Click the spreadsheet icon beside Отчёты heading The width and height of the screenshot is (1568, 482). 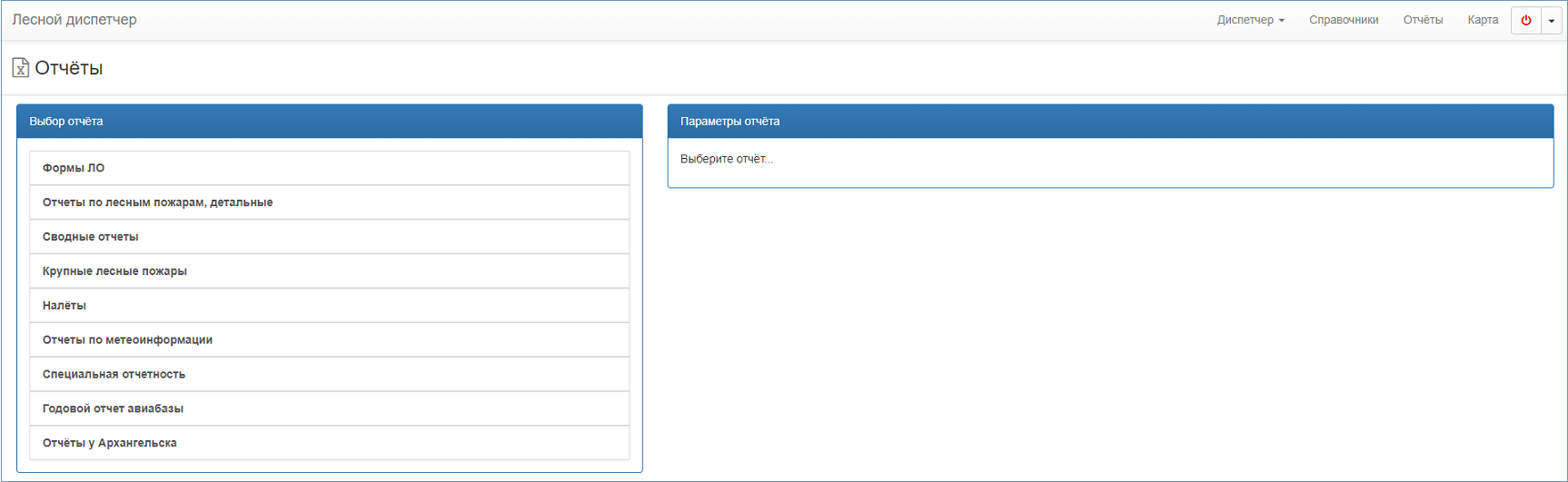click(x=20, y=67)
